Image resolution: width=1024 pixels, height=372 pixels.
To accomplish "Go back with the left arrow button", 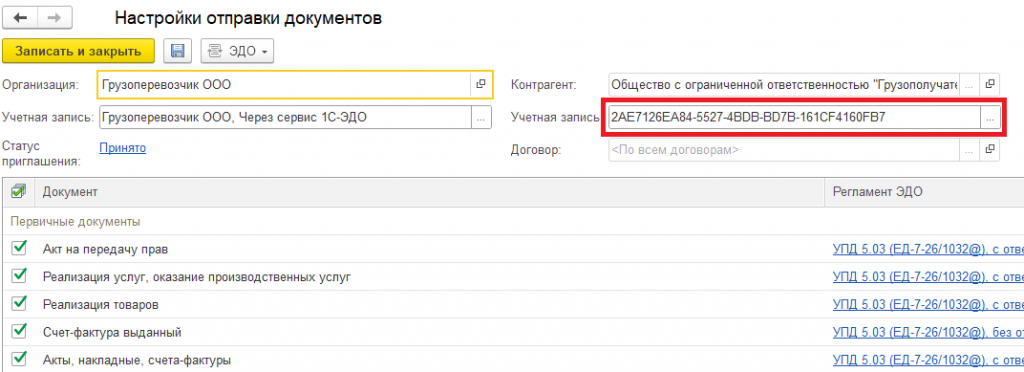I will click(20, 18).
